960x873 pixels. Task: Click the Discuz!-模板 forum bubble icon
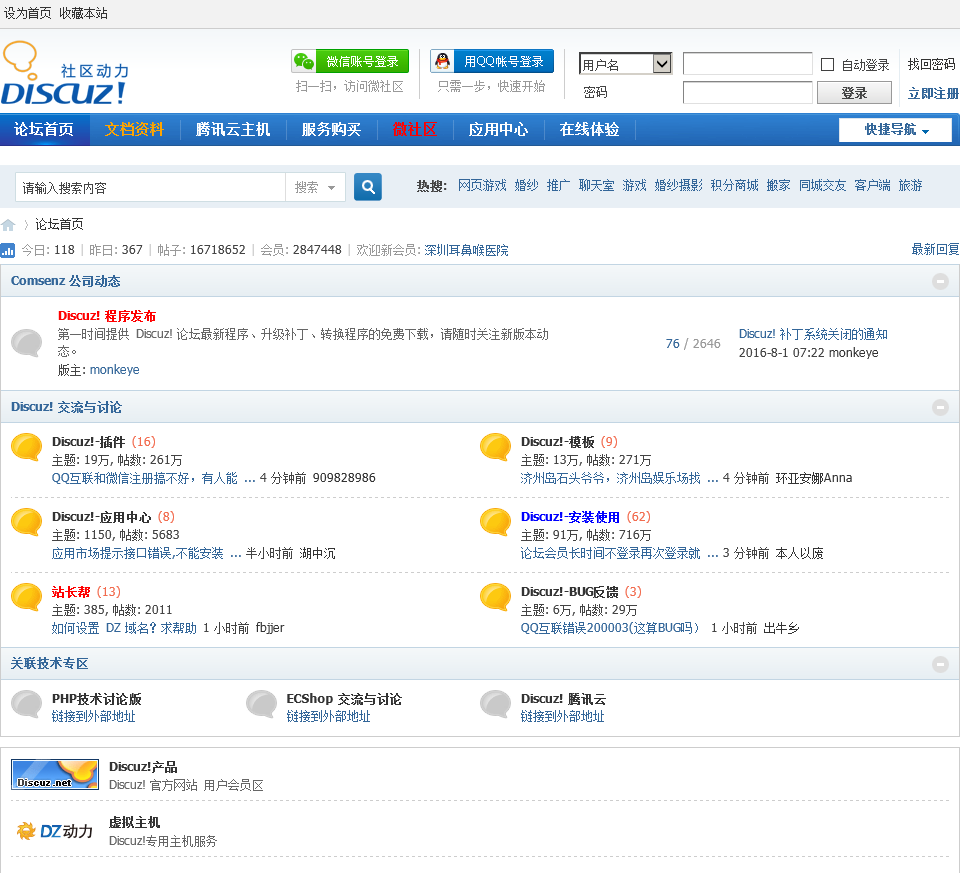pos(496,447)
